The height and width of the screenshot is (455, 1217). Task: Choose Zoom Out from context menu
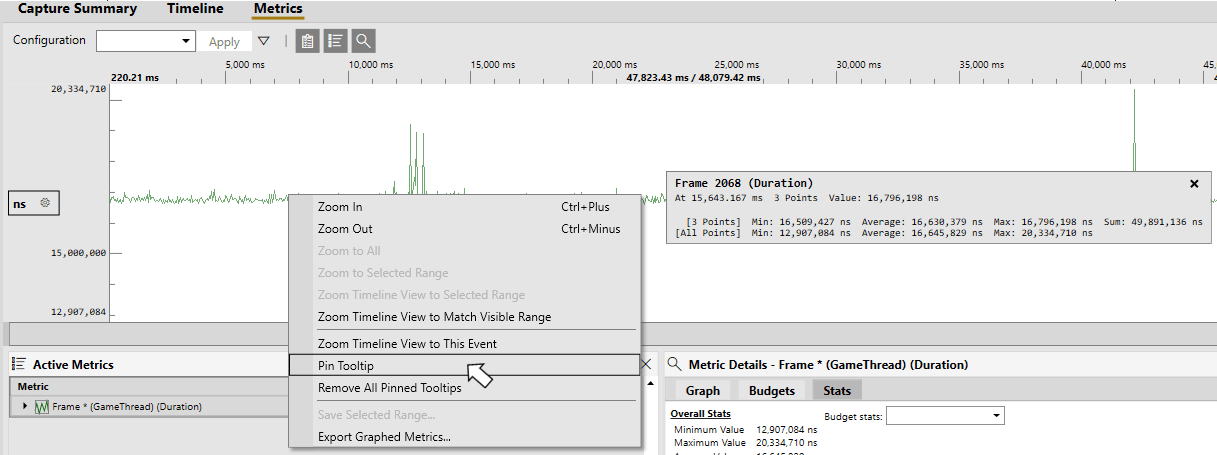pyautogui.click(x=464, y=229)
